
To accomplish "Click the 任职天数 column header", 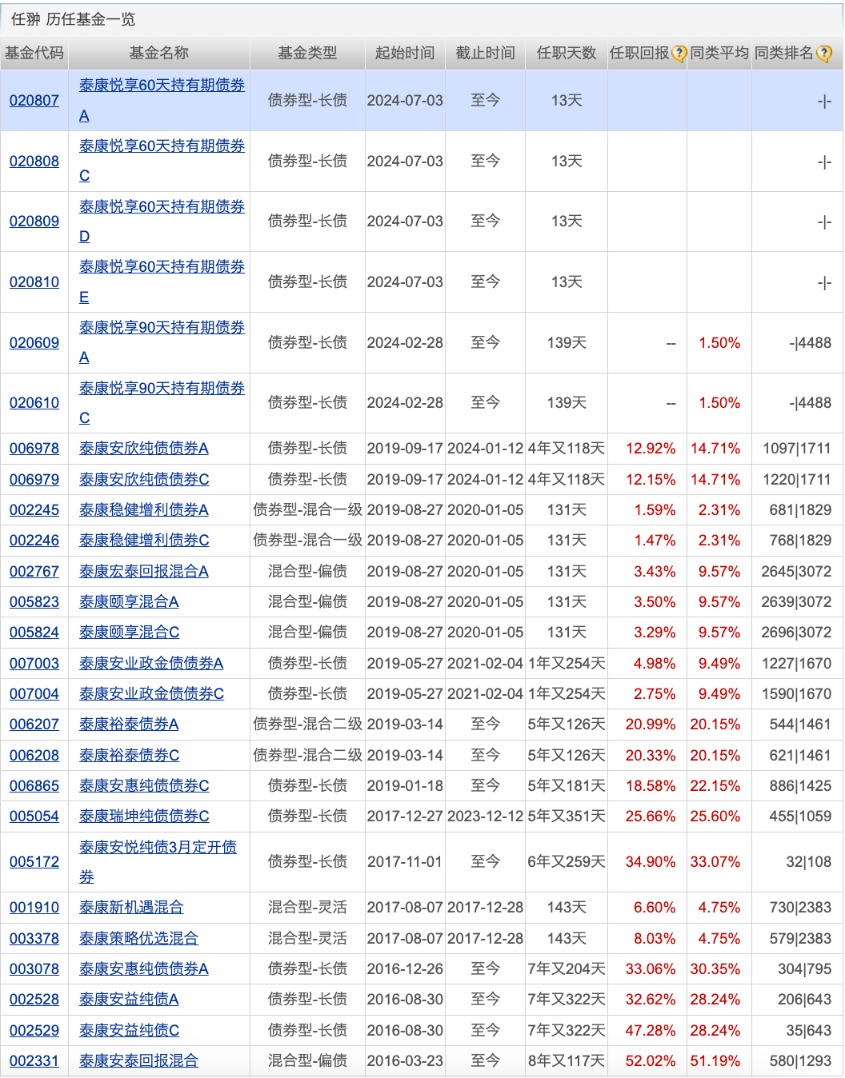I will [x=567, y=53].
